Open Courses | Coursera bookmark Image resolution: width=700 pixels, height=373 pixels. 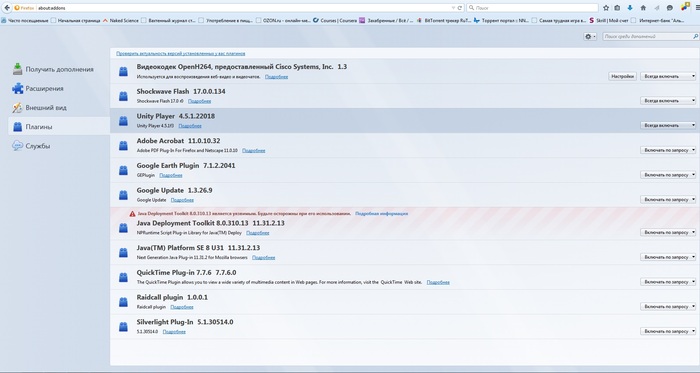coord(335,21)
